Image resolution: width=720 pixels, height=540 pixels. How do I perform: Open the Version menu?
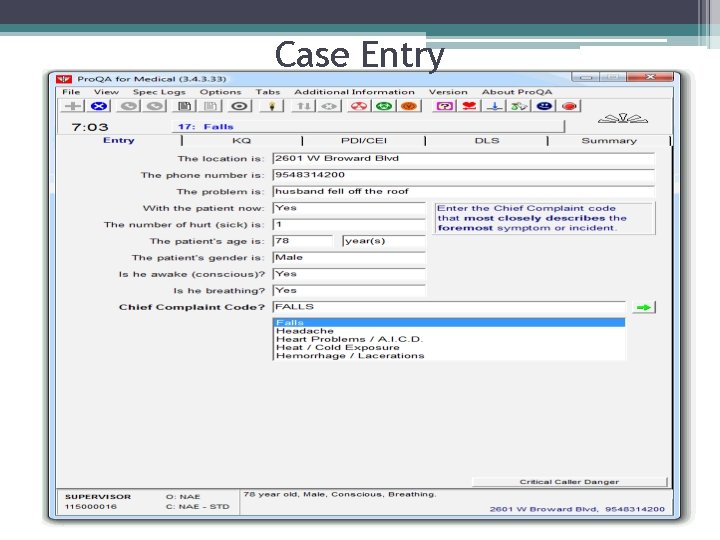pyautogui.click(x=448, y=92)
